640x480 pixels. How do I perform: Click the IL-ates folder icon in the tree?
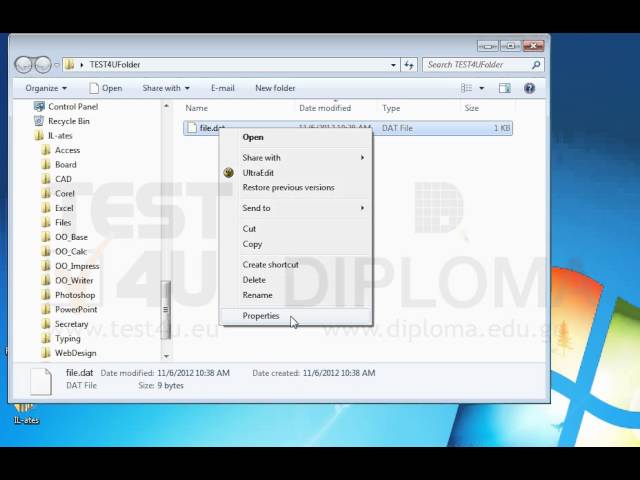39,136
